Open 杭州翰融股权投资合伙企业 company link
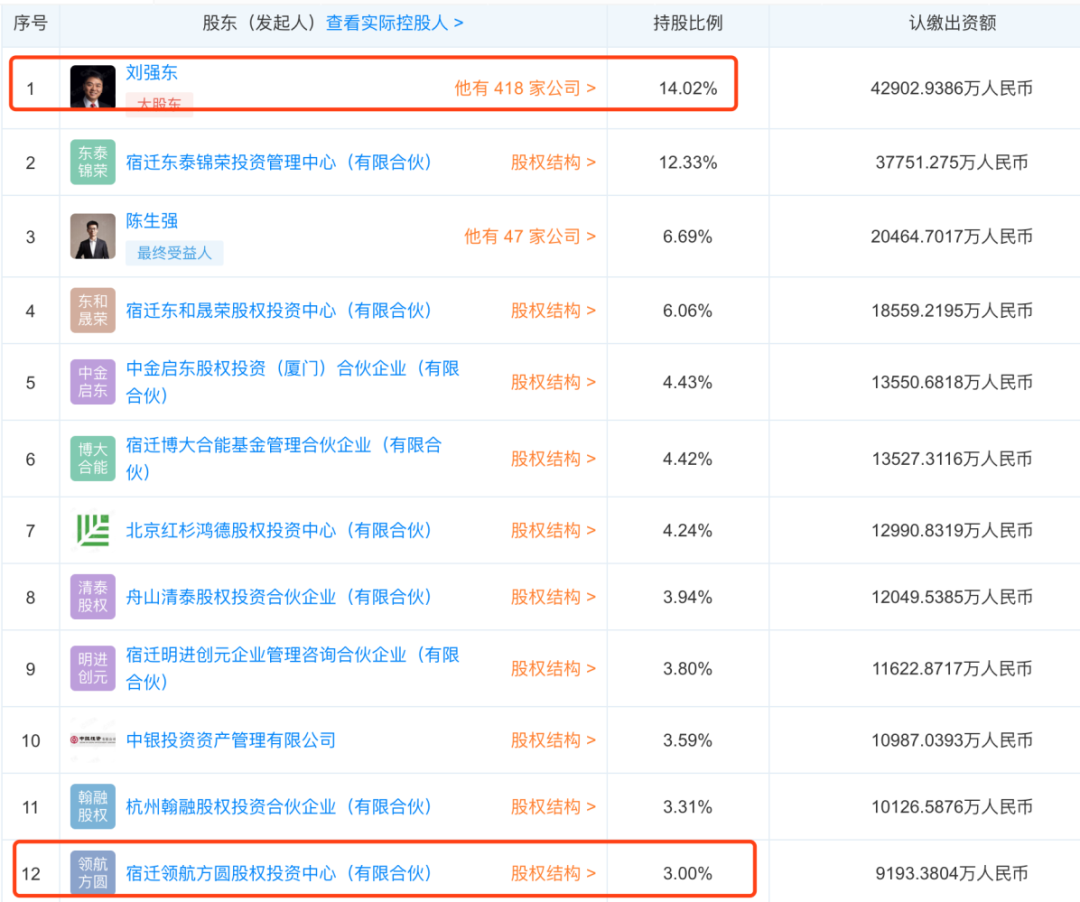This screenshot has width=1080, height=902. pyautogui.click(x=279, y=807)
